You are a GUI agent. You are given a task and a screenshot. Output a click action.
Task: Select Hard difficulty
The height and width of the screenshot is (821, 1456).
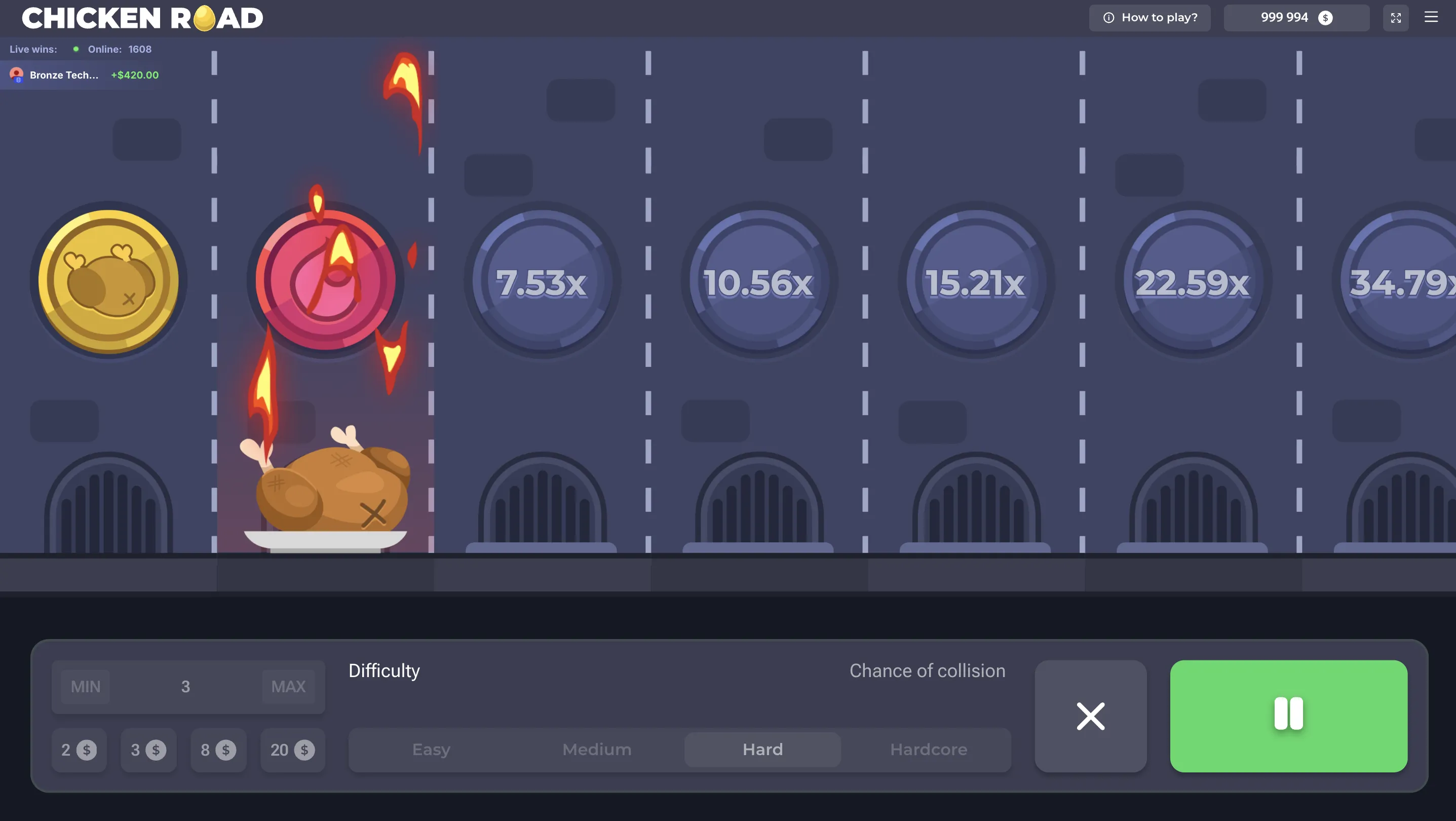tap(762, 750)
